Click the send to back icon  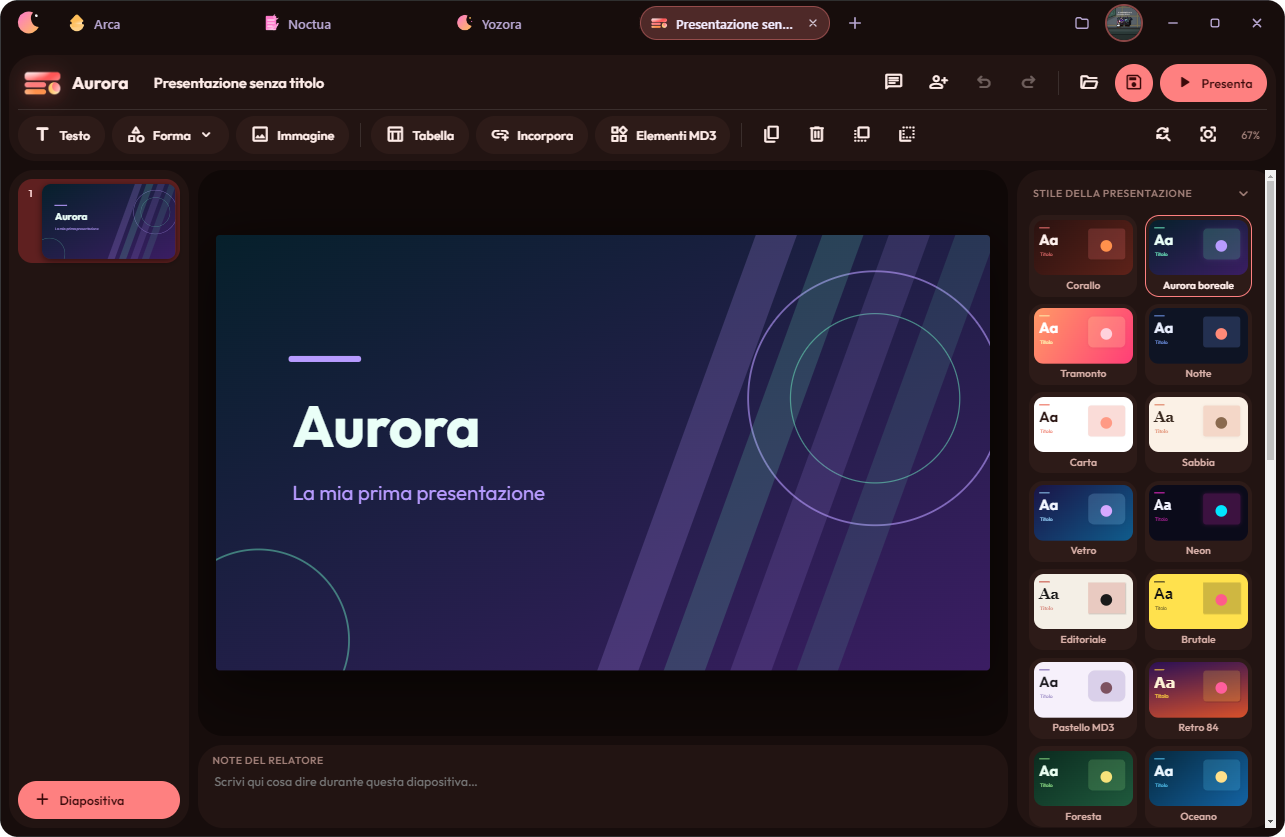(x=907, y=134)
